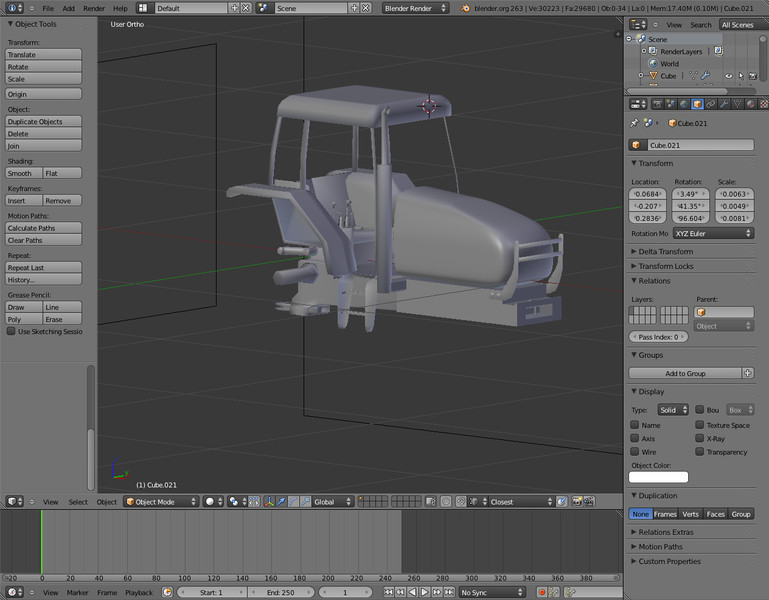Screen dimensions: 769x600
Task: Click the pin icon in properties panel
Action: click(634, 123)
